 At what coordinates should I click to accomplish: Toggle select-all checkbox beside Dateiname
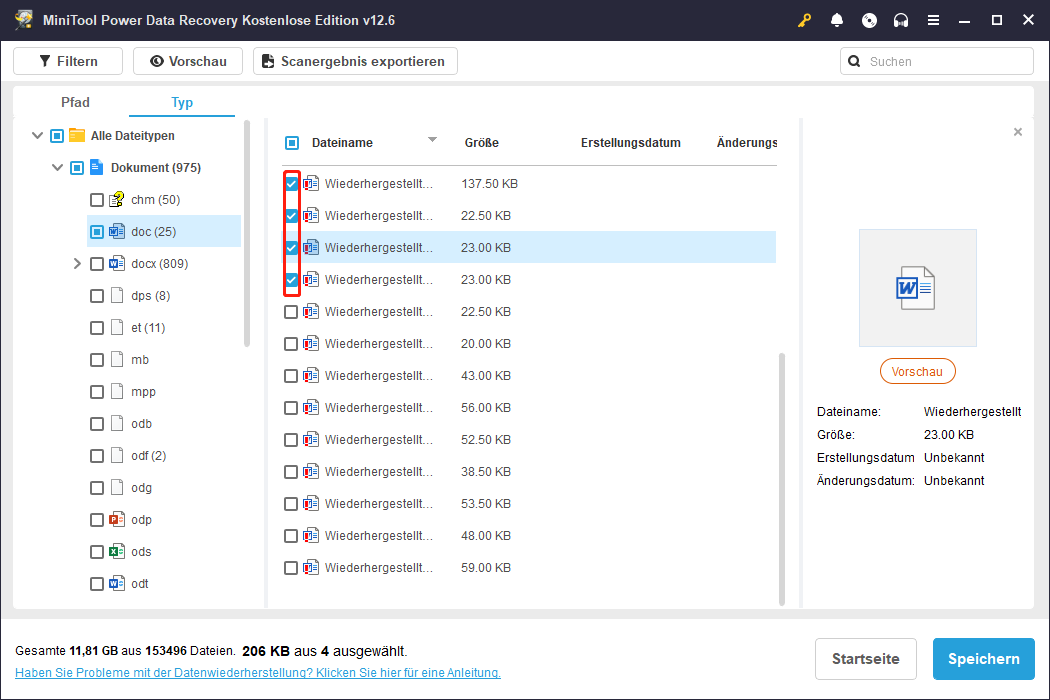[x=292, y=143]
